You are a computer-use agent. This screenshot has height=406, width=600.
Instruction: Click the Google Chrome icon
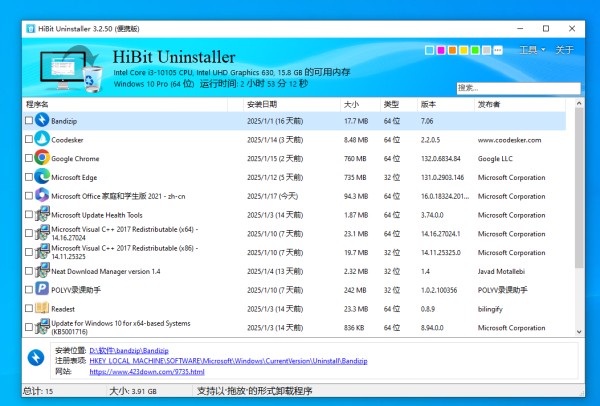click(x=42, y=158)
